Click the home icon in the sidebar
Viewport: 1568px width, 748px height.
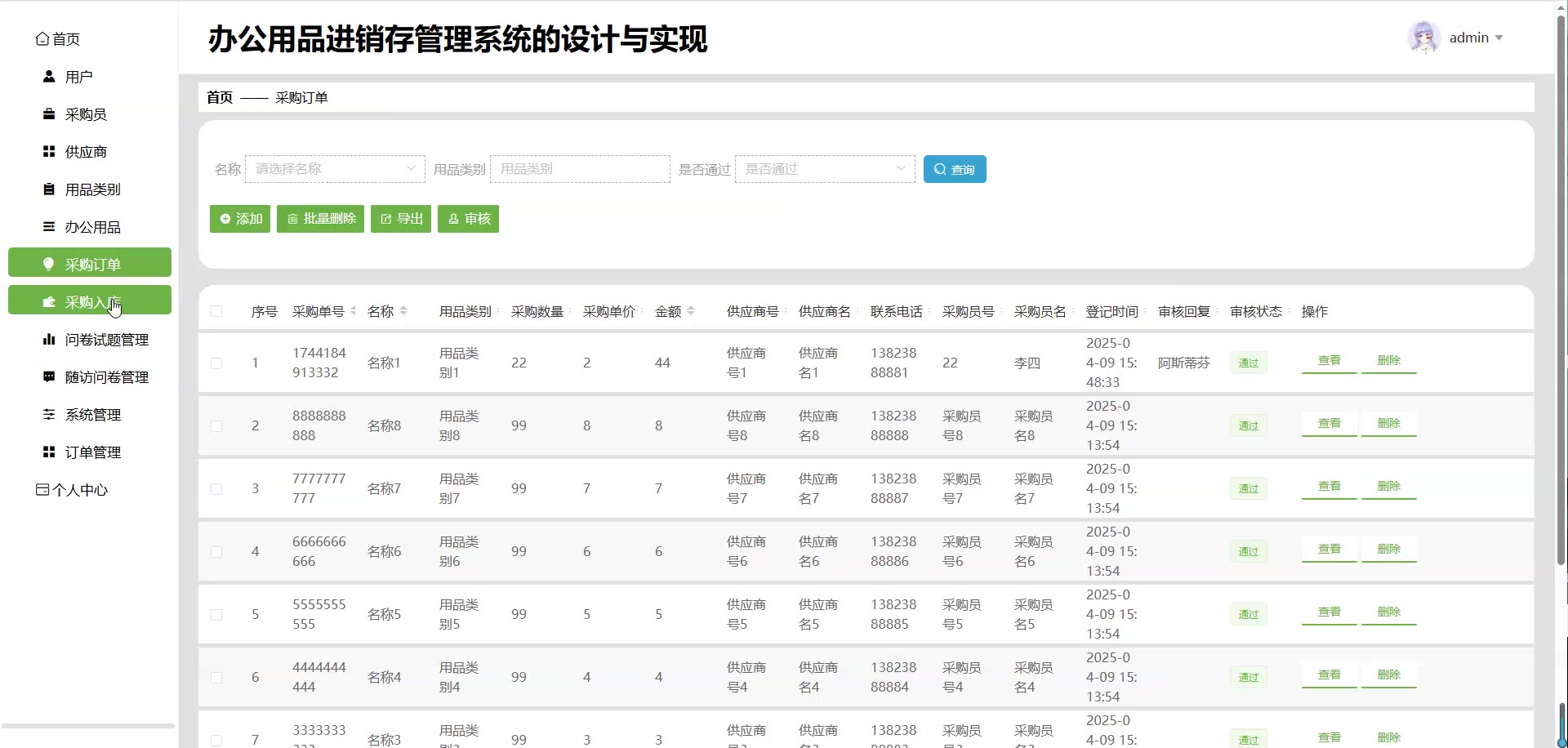coord(42,39)
